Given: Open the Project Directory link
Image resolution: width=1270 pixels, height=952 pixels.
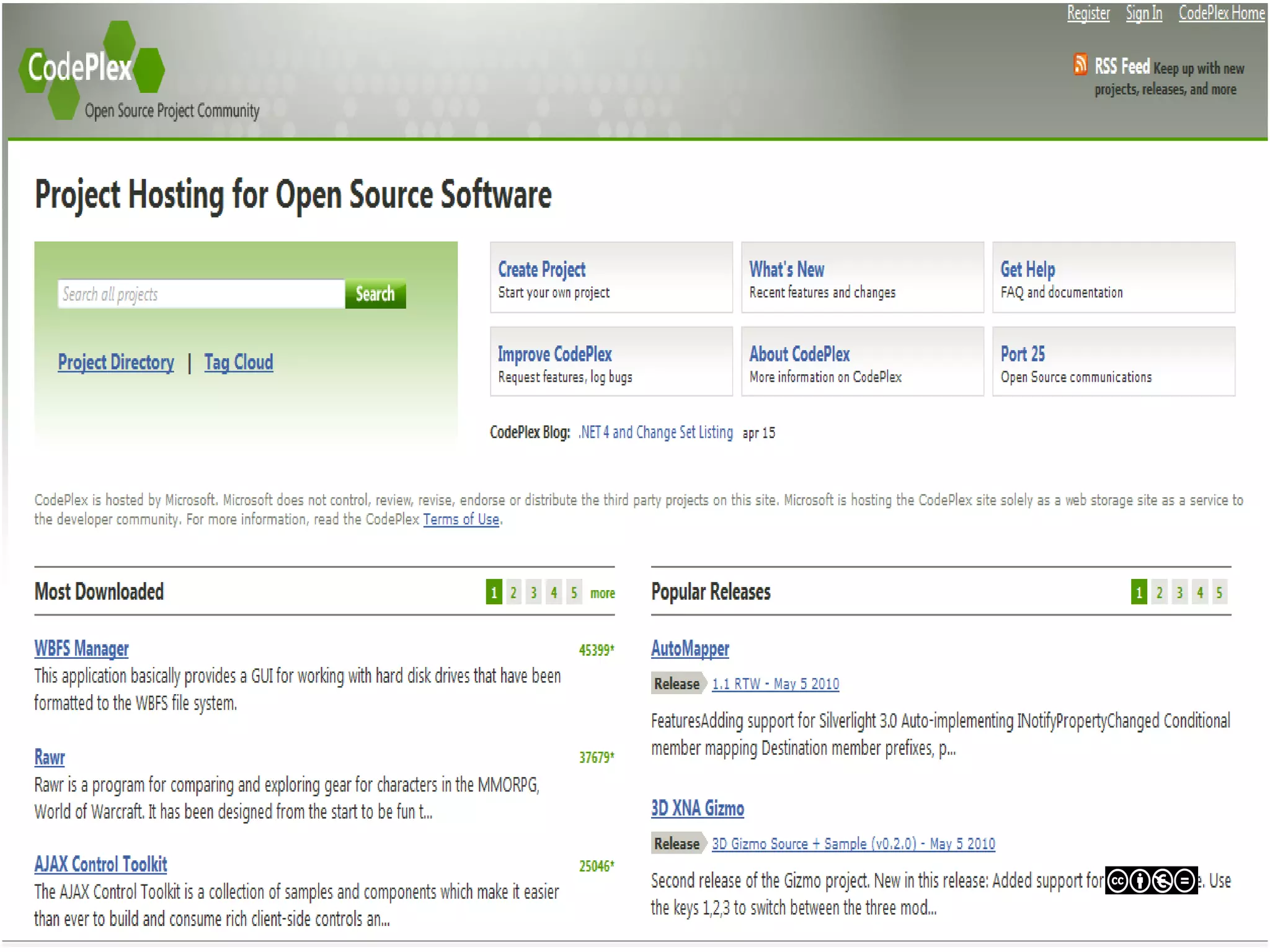Looking at the screenshot, I should [x=116, y=362].
